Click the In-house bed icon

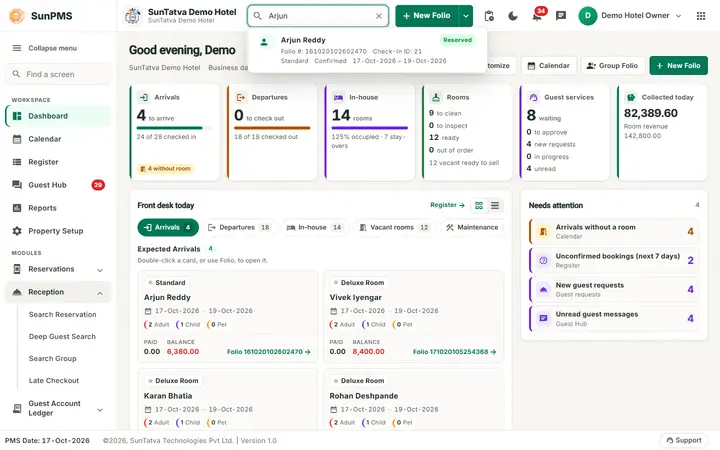click(338, 97)
